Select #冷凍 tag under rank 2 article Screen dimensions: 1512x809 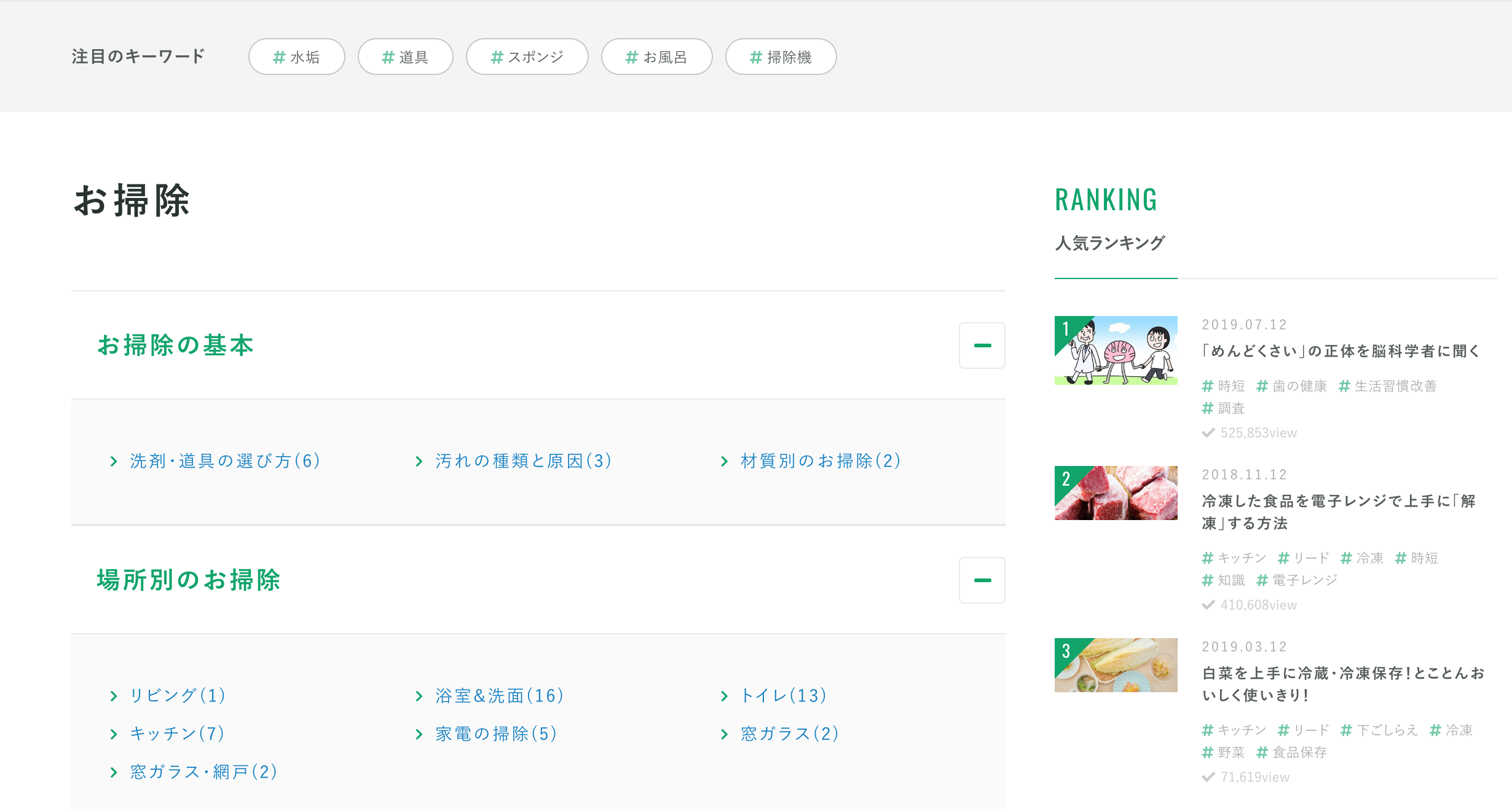coord(1361,558)
